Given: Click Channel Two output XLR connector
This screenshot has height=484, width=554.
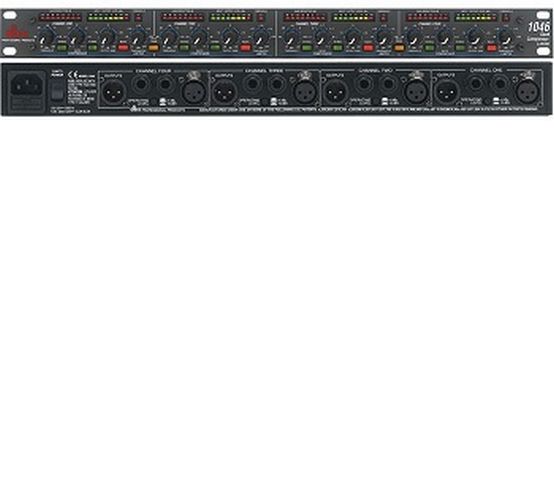Looking at the screenshot, I should (x=336, y=91).
